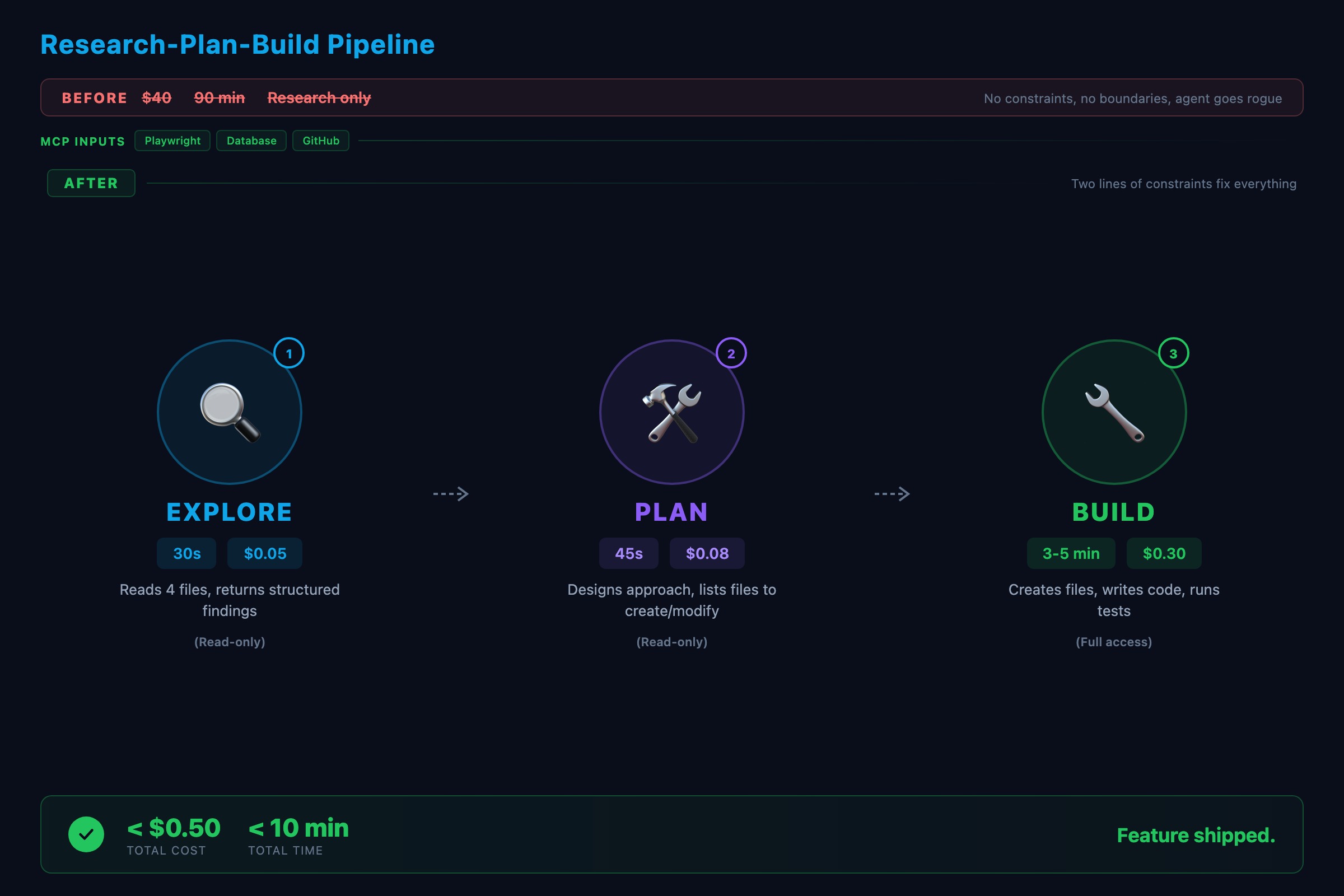Open the Build wrench icon
Viewport: 1344px width, 896px height.
pos(1113,413)
